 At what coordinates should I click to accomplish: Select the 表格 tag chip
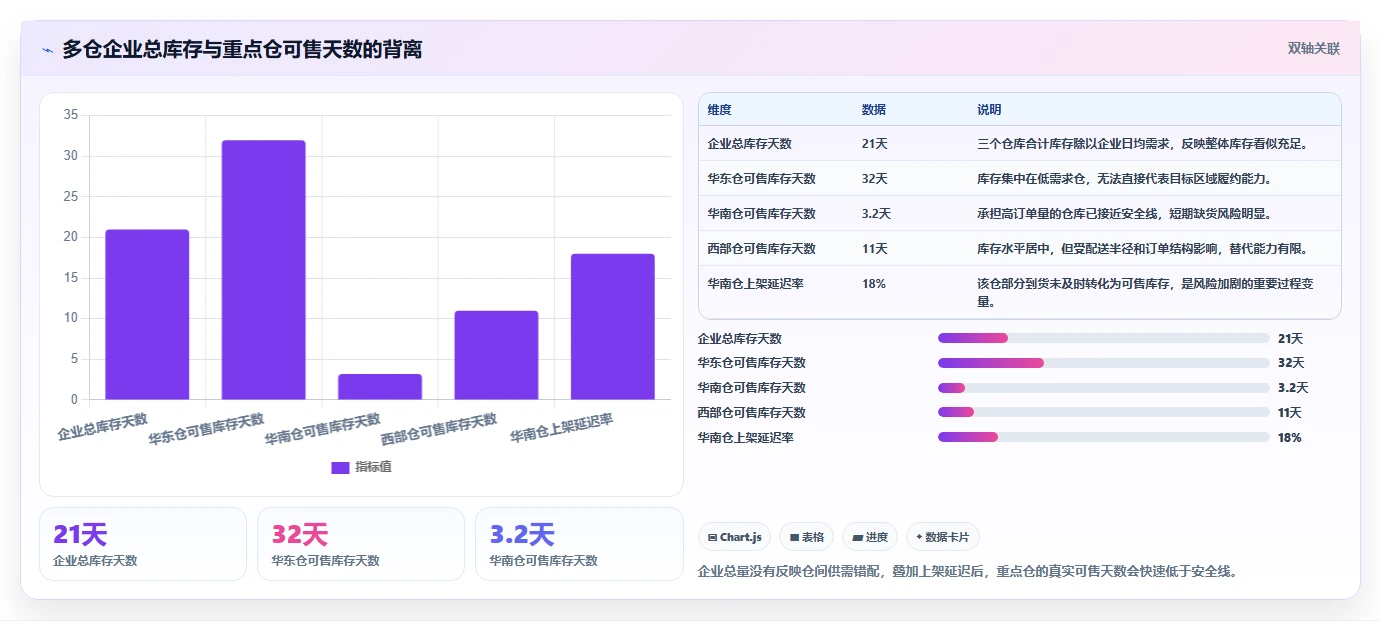pyautogui.click(x=806, y=537)
